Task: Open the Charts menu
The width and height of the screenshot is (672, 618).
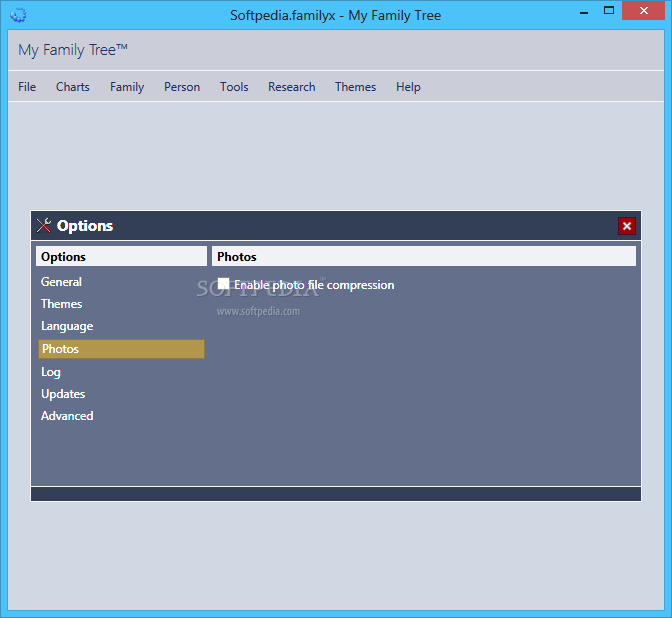Action: pyautogui.click(x=73, y=87)
